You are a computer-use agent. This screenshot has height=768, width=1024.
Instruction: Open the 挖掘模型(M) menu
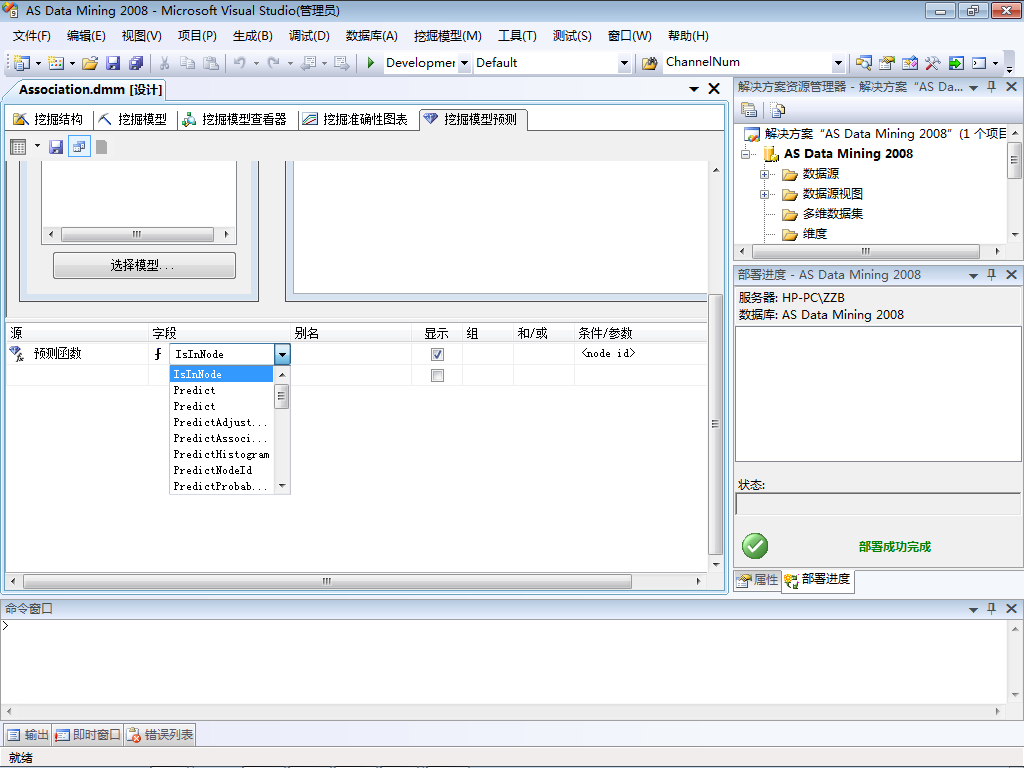(447, 36)
